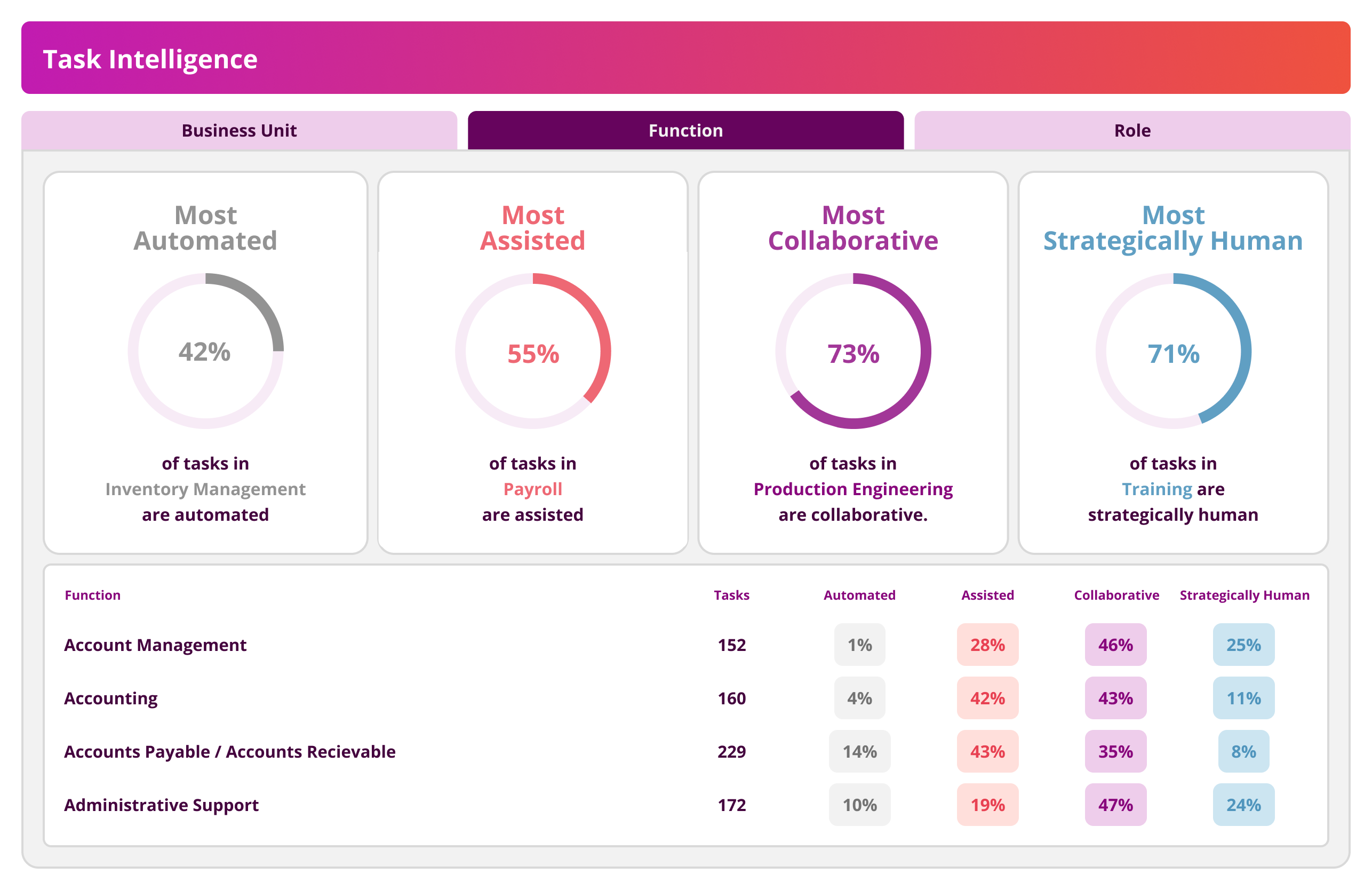This screenshot has height=890, width=1372.
Task: Select the Function tab
Action: pos(685,130)
